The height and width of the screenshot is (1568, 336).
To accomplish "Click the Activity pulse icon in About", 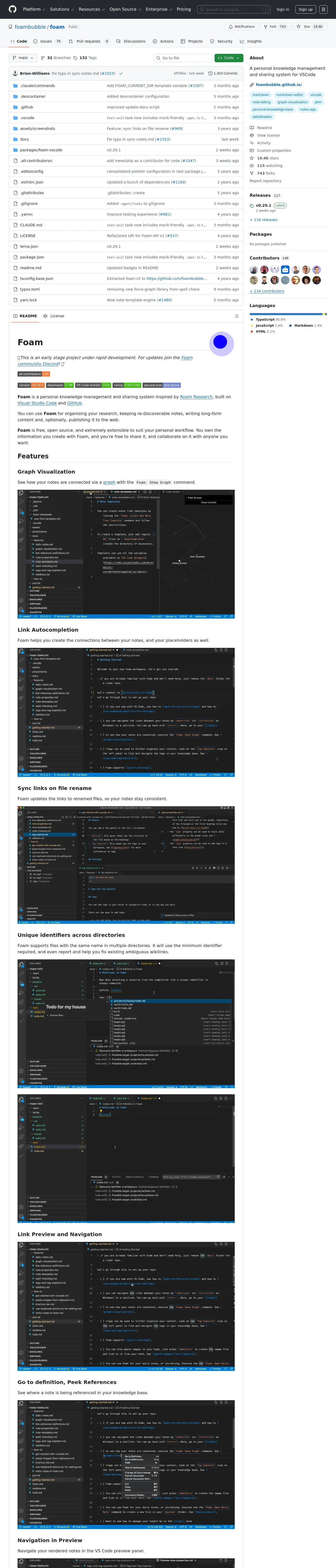I will (x=252, y=143).
